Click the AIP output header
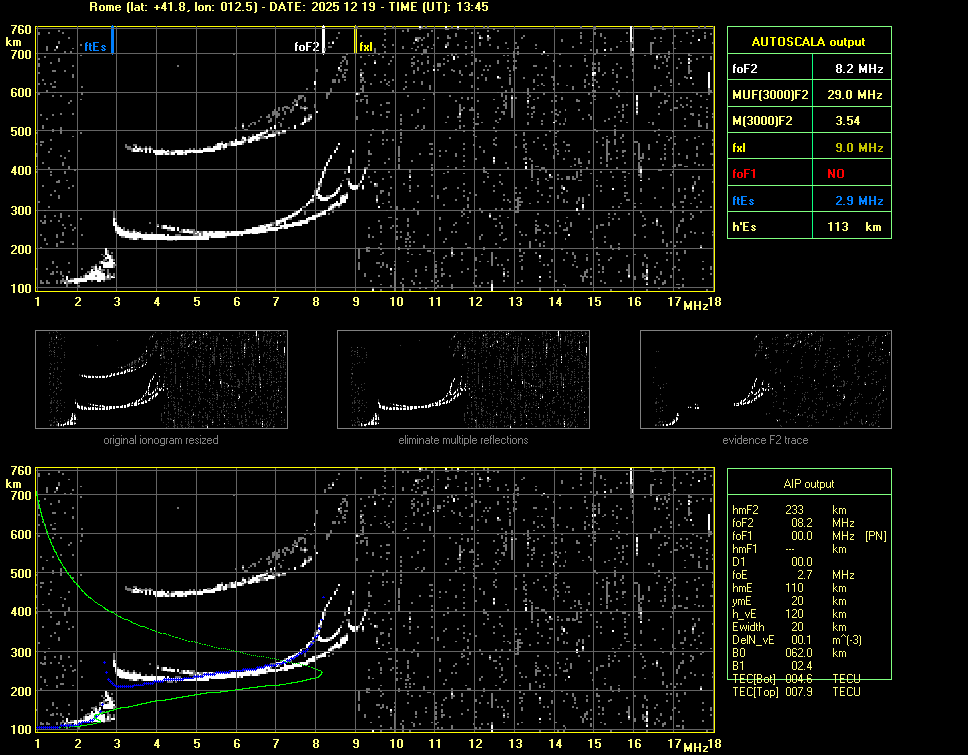The height and width of the screenshot is (755, 968). point(808,483)
